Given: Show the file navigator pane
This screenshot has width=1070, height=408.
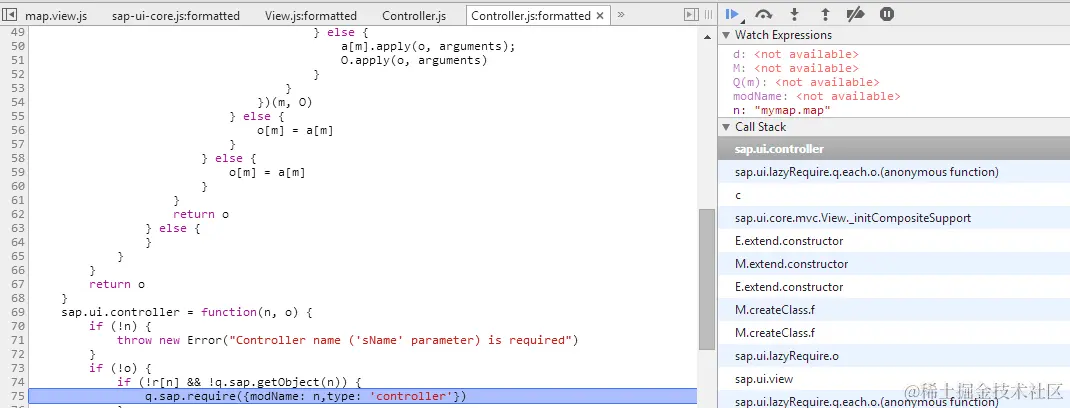Looking at the screenshot, I should coord(10,14).
